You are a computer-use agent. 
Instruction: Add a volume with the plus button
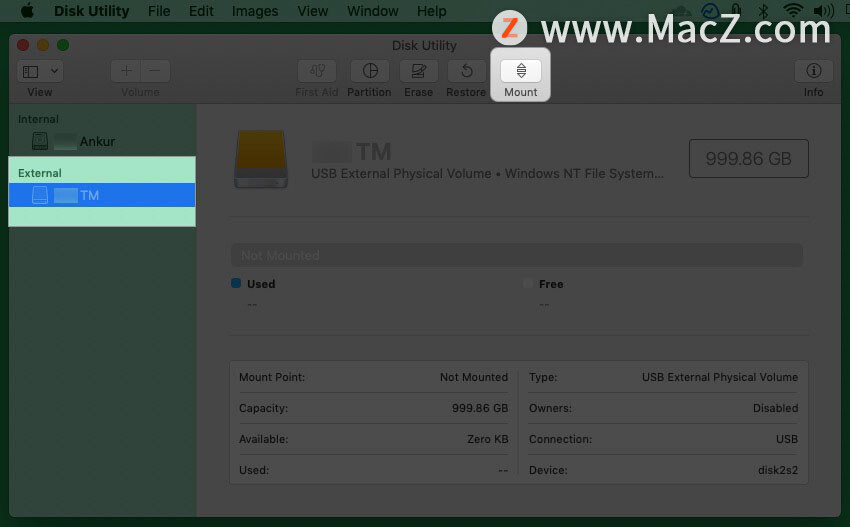[126, 71]
